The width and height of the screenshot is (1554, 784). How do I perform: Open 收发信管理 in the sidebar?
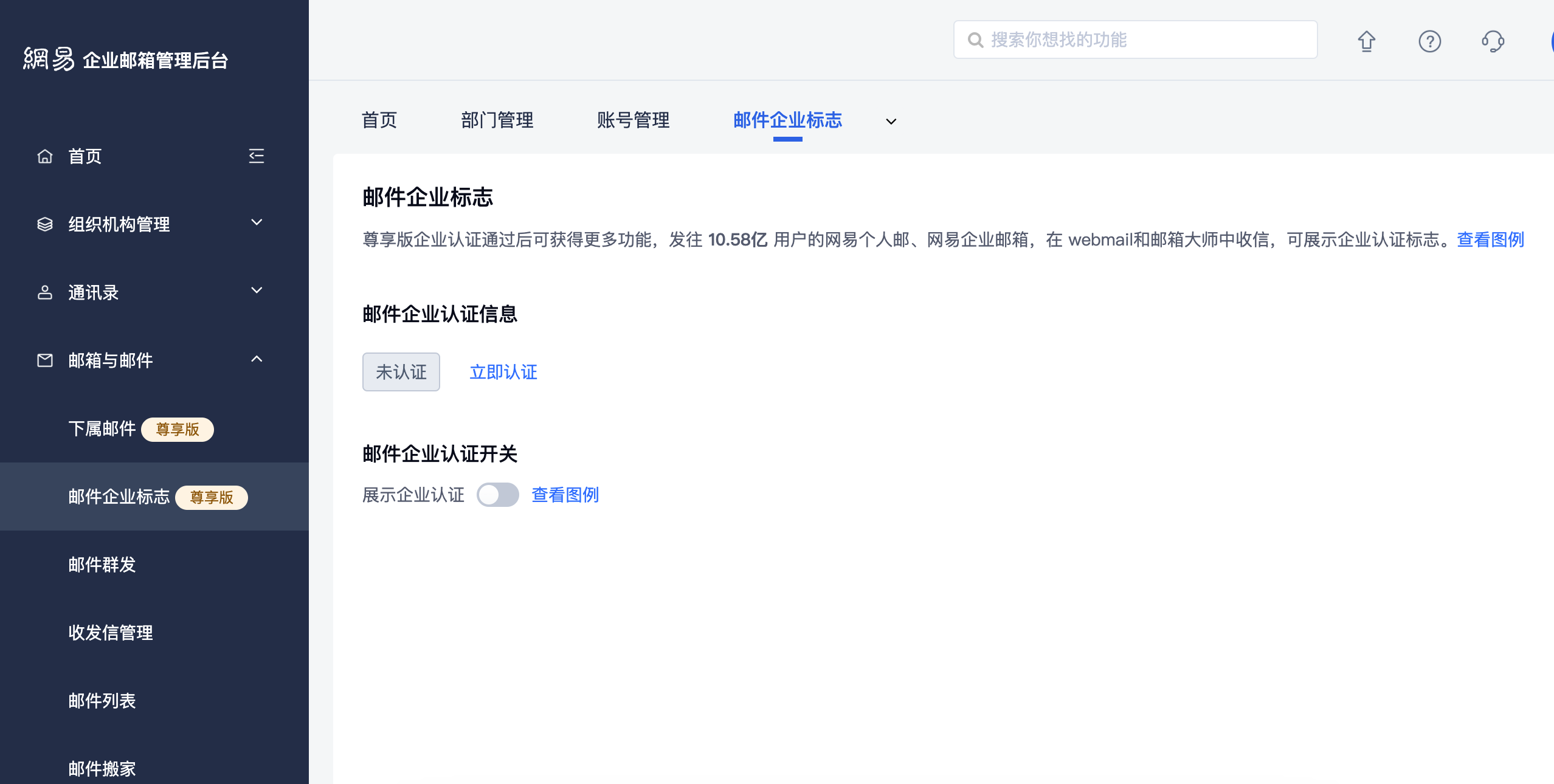point(111,633)
